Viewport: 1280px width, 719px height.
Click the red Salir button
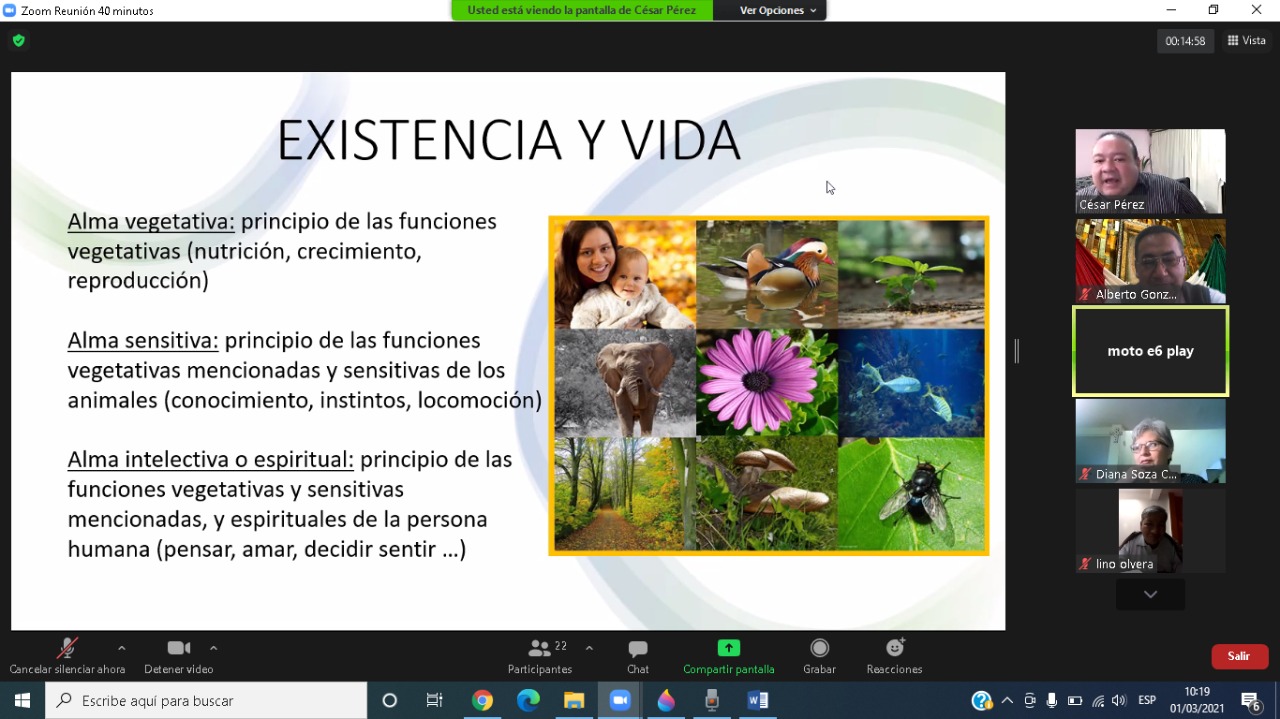1239,656
